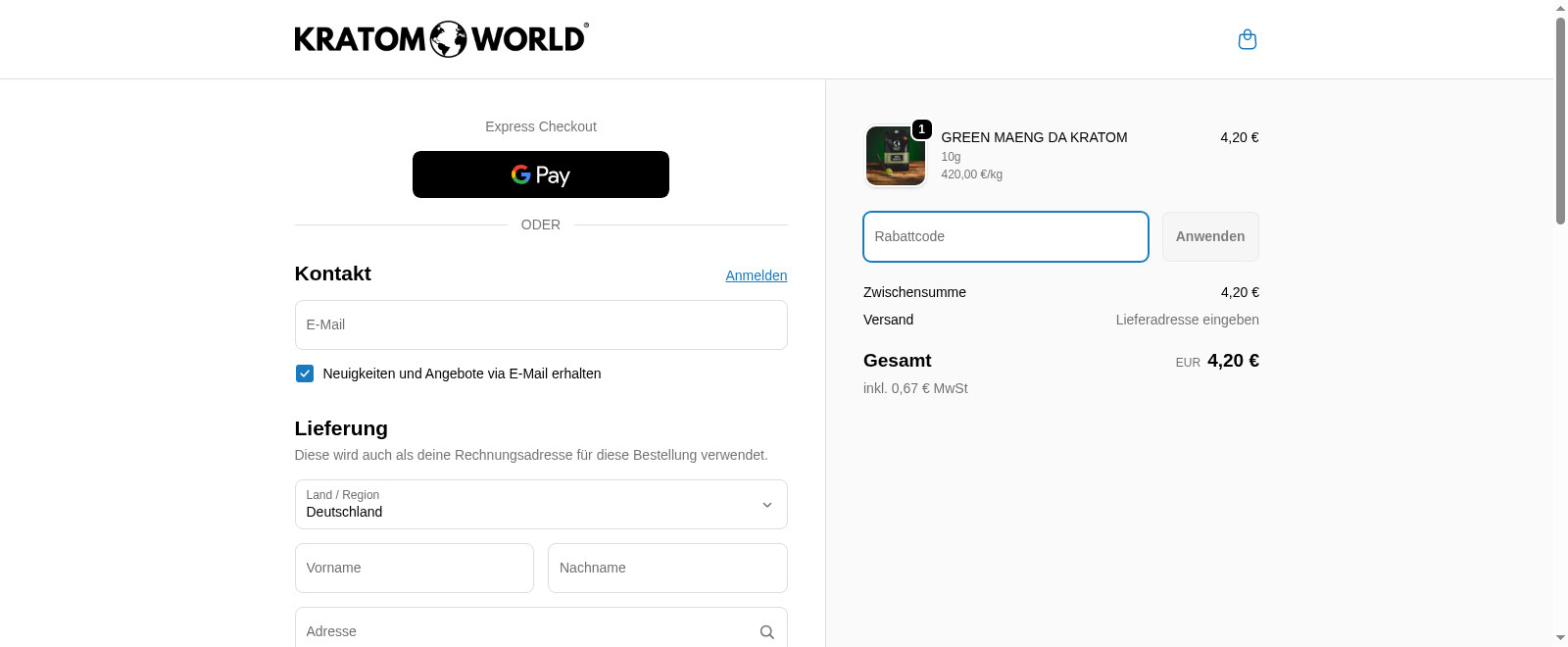This screenshot has width=1568, height=647.
Task: Click the GREEN MAENG DA KRATOM product name
Action: pos(1034,137)
